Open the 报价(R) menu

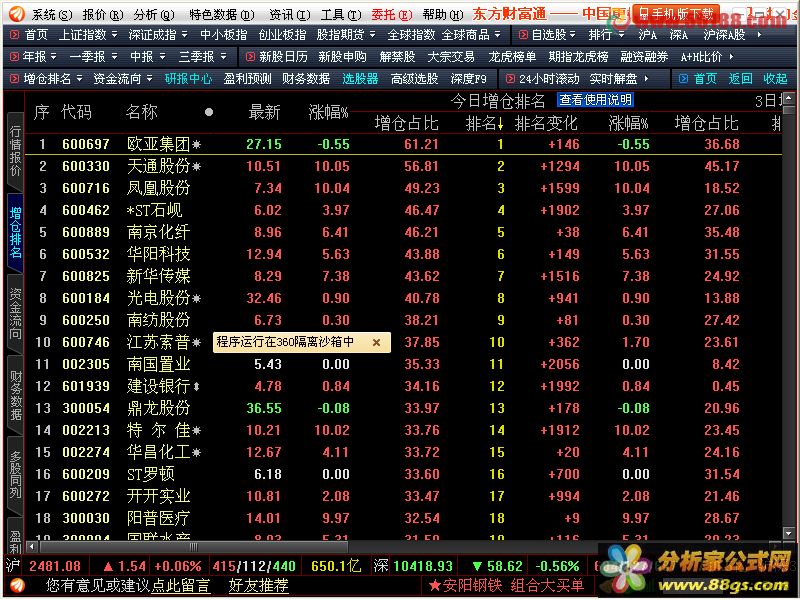coord(103,14)
